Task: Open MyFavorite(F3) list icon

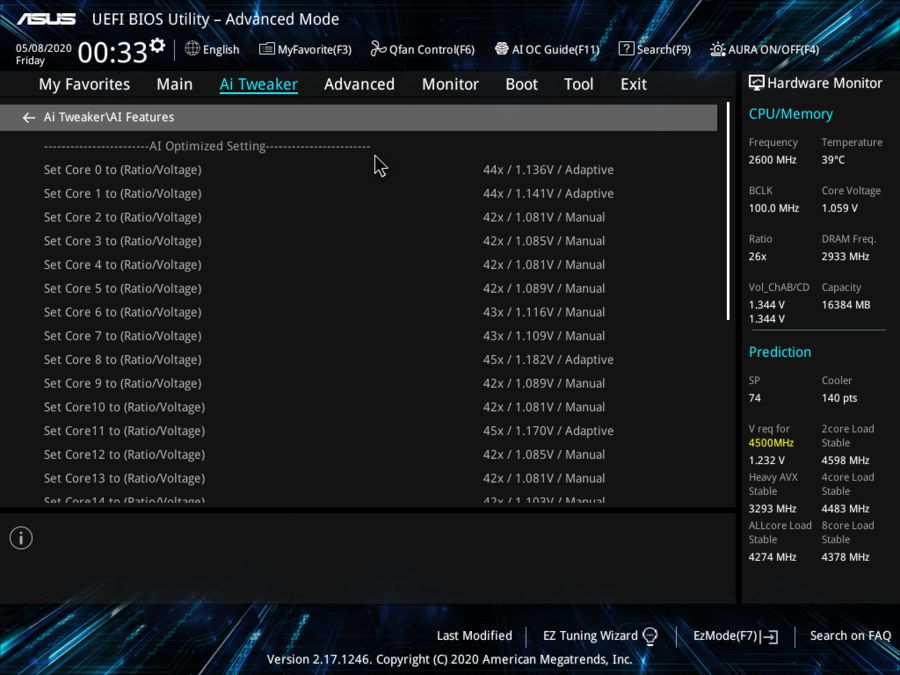Action: [x=266, y=49]
